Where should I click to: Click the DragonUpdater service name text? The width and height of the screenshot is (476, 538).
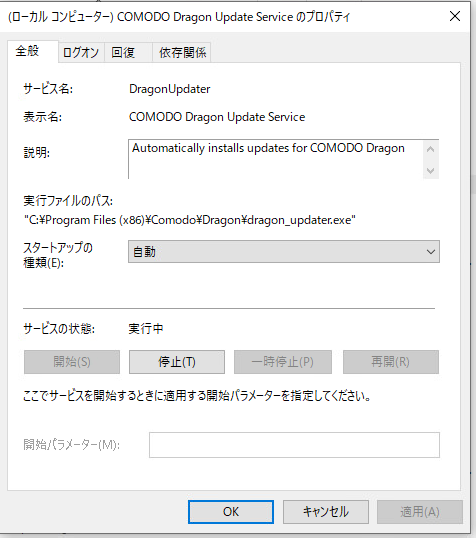(x=170, y=89)
